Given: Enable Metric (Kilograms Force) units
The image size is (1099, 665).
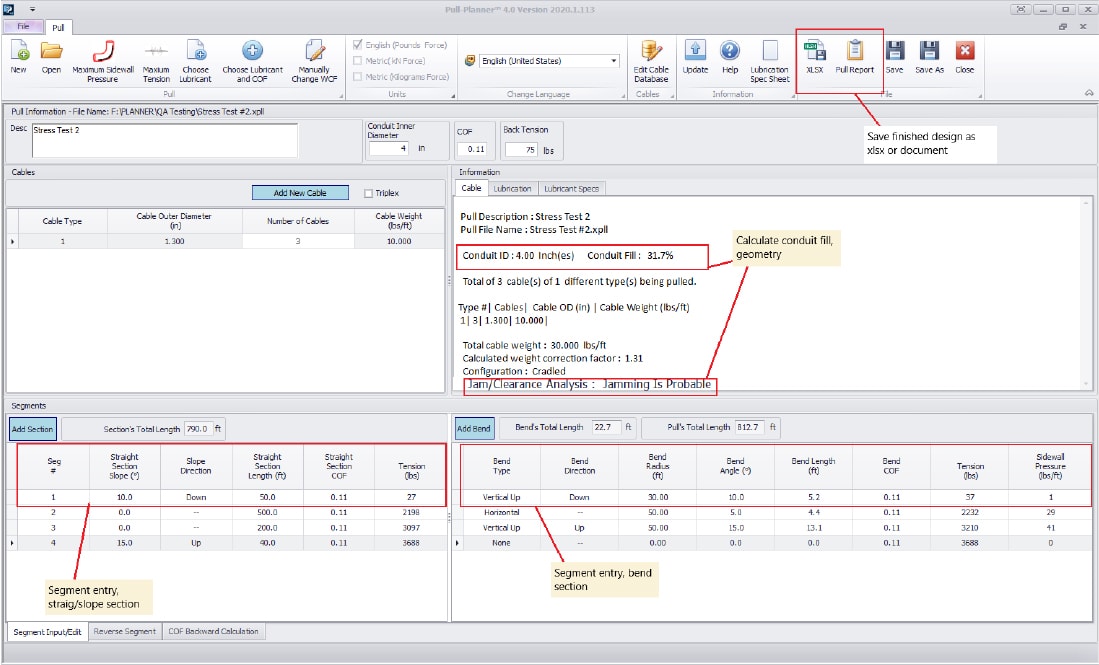Looking at the screenshot, I should [x=358, y=77].
